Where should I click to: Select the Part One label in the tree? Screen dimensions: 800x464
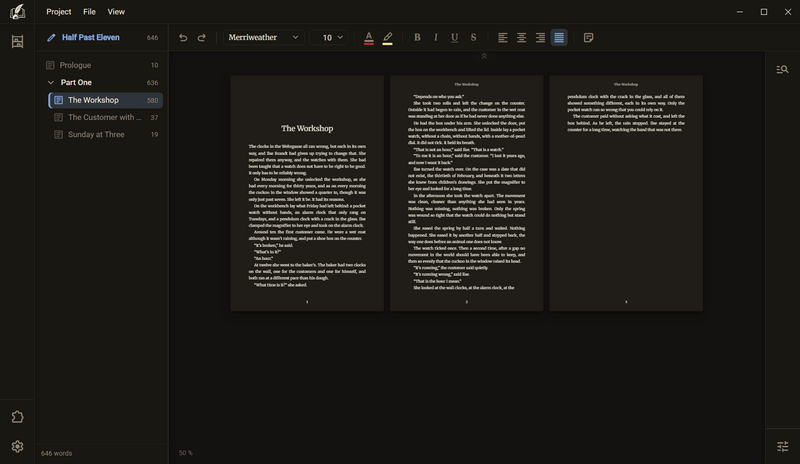[x=76, y=83]
